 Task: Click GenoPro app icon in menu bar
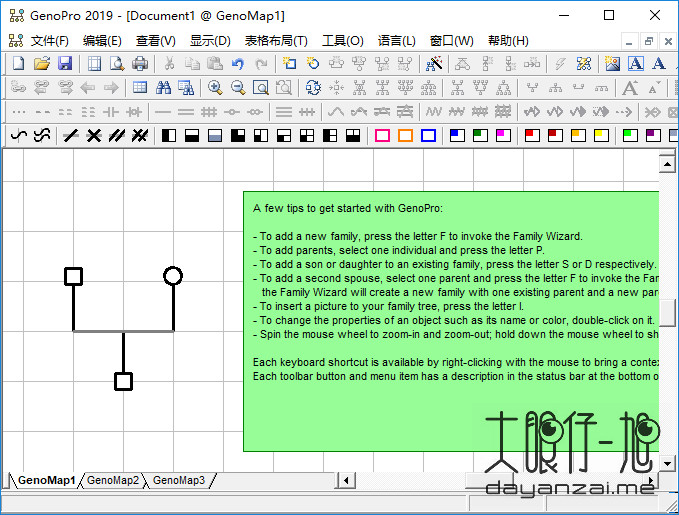point(16,41)
